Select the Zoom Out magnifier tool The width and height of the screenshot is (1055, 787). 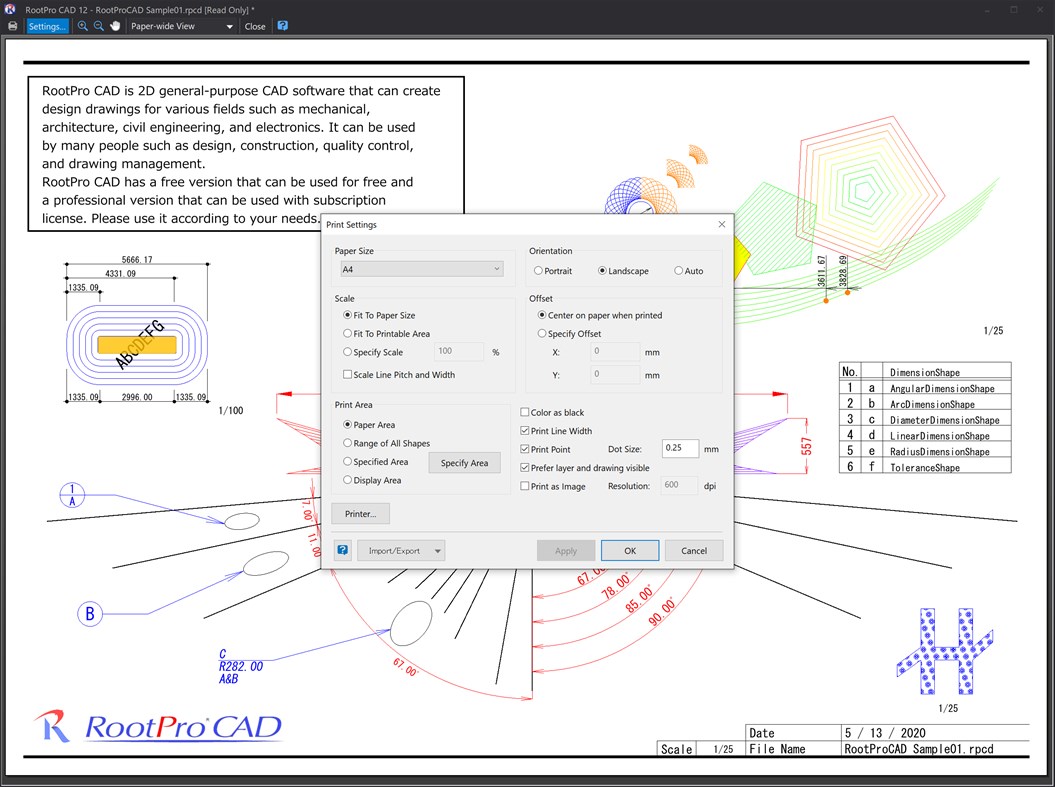click(98, 26)
